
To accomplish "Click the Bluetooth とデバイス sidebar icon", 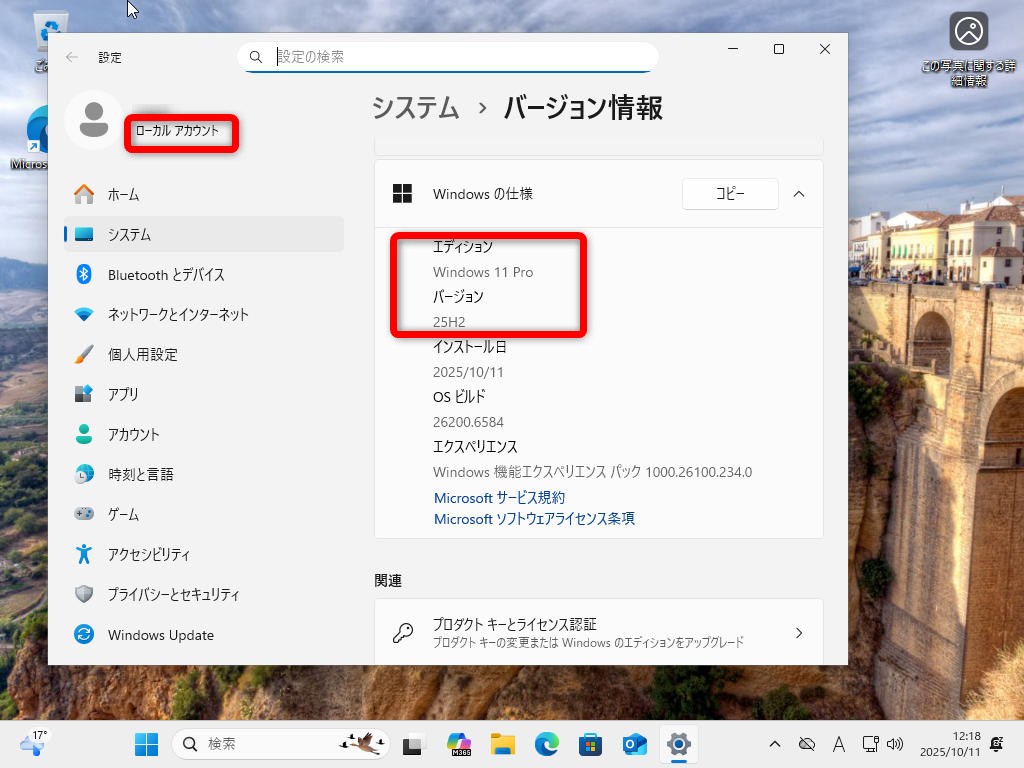I will coord(85,274).
